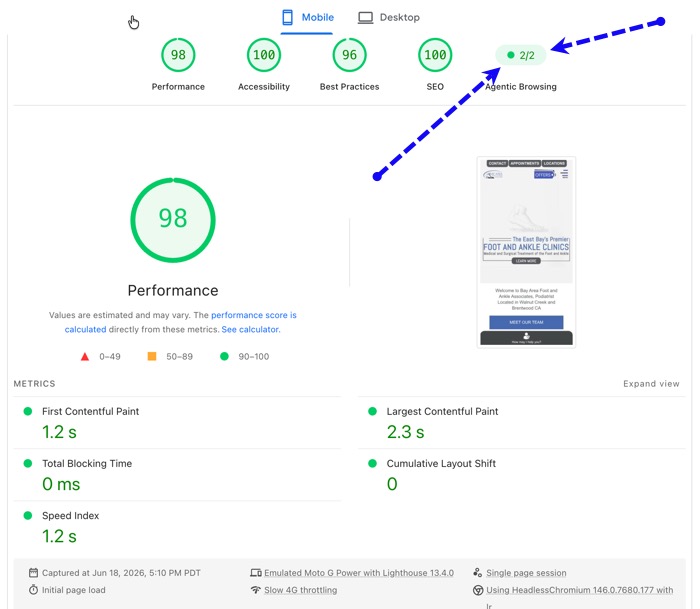Switch to the Mobile tab

(307, 18)
